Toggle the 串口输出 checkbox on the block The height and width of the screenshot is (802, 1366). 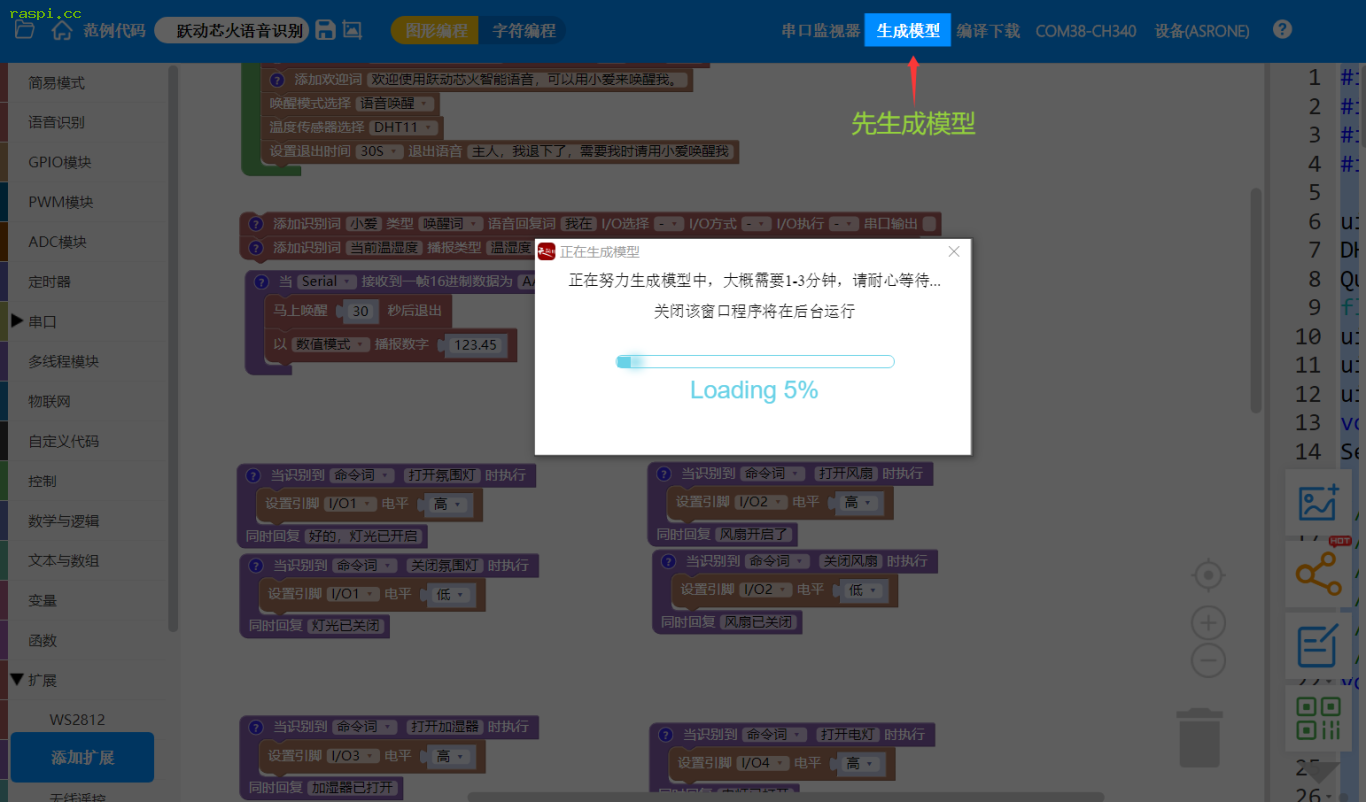point(930,224)
